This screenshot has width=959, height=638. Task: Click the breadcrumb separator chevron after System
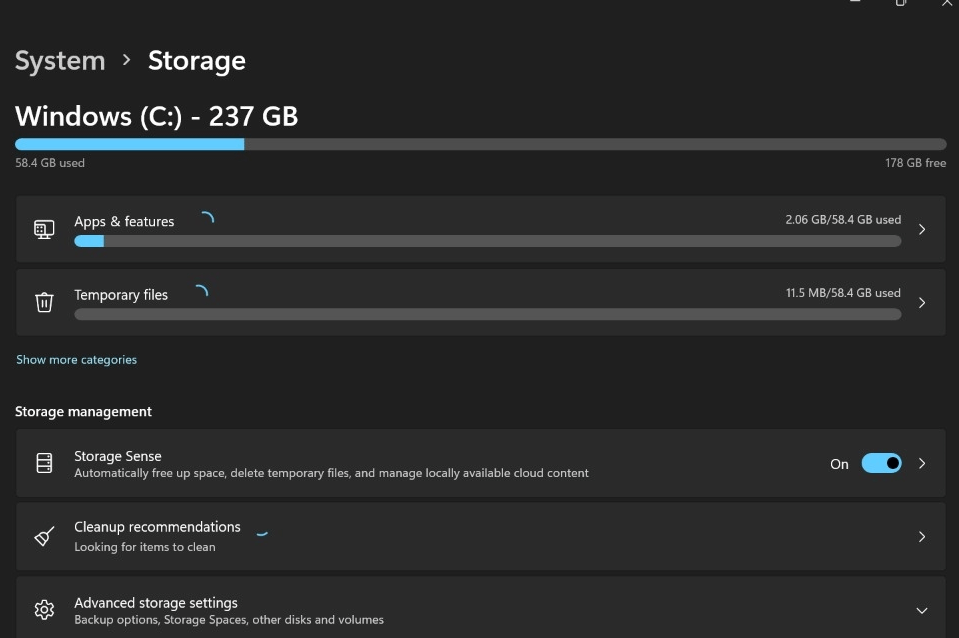click(127, 60)
